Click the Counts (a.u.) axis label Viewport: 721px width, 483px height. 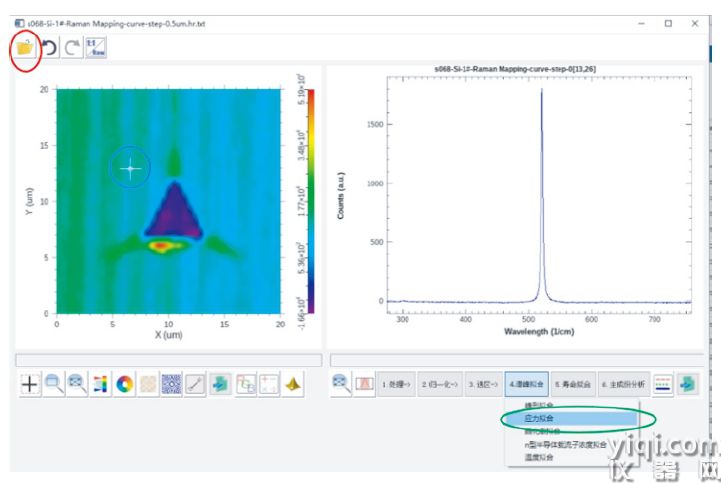pyautogui.click(x=341, y=196)
